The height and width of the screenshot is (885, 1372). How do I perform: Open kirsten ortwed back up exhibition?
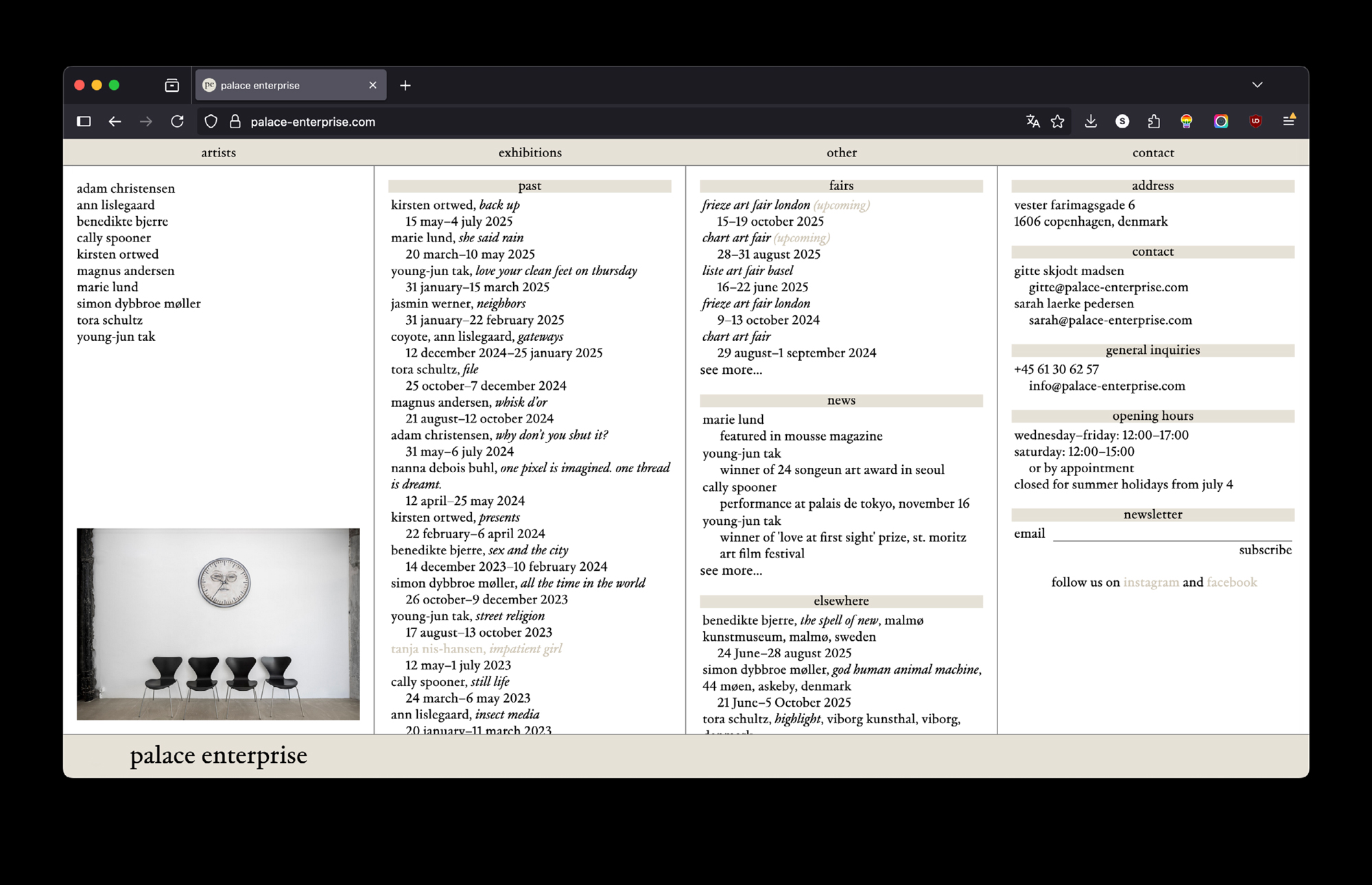[455, 205]
